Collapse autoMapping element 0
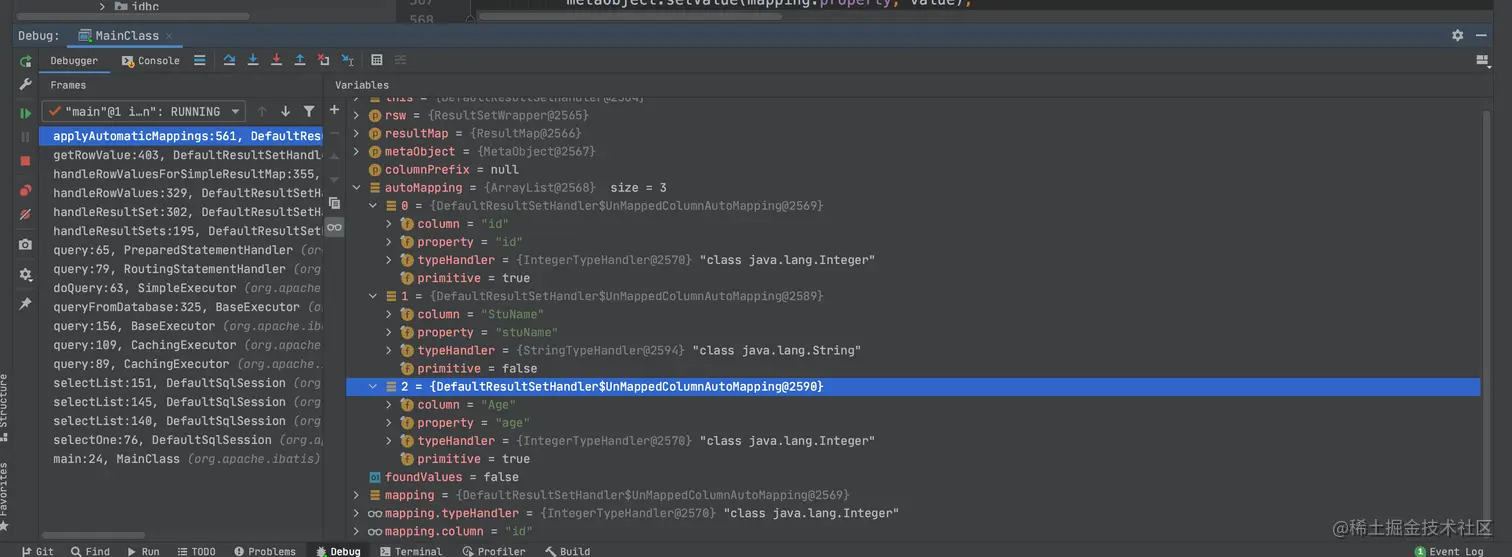 click(374, 206)
